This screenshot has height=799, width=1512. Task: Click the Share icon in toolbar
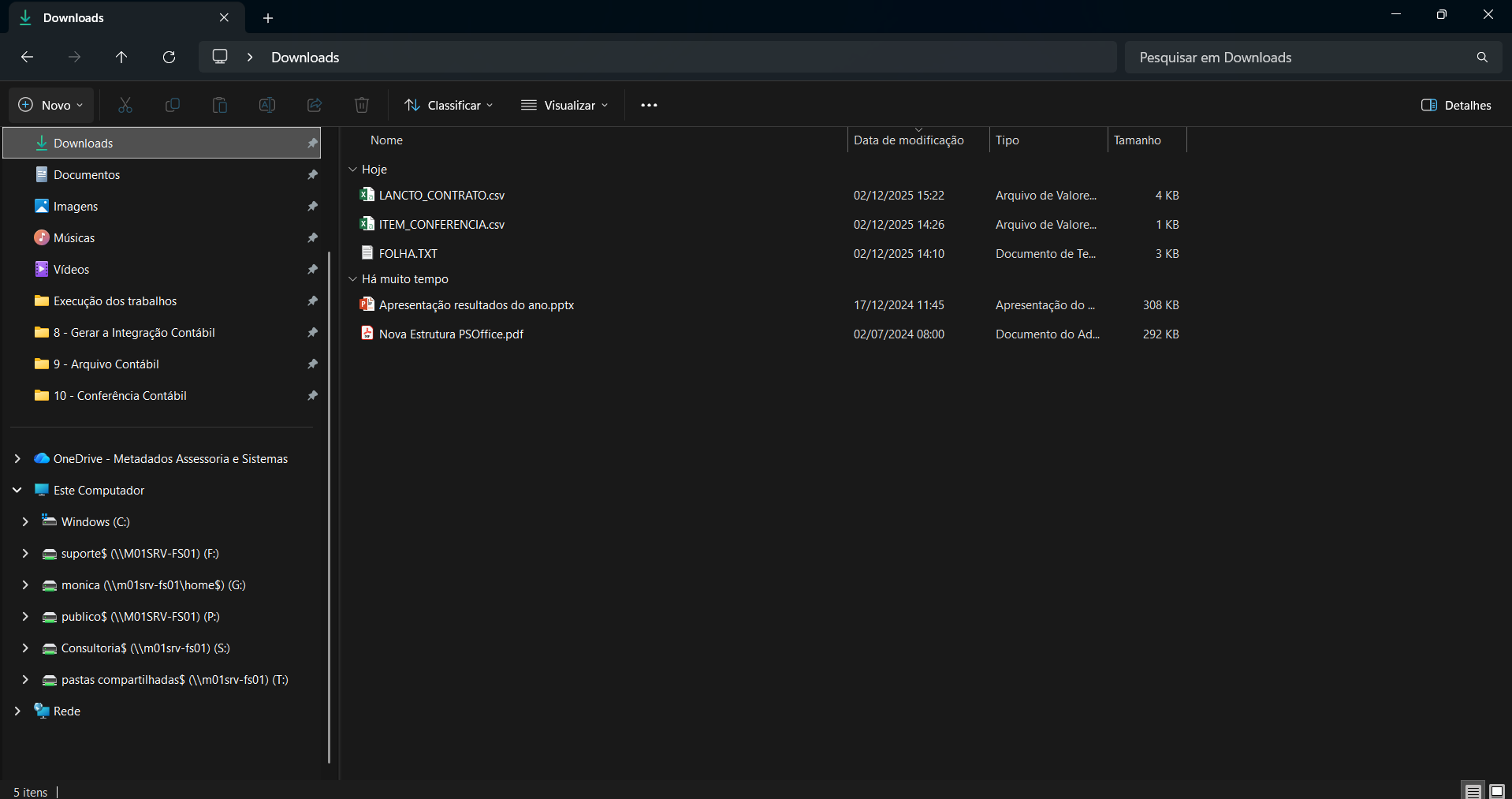click(x=315, y=105)
